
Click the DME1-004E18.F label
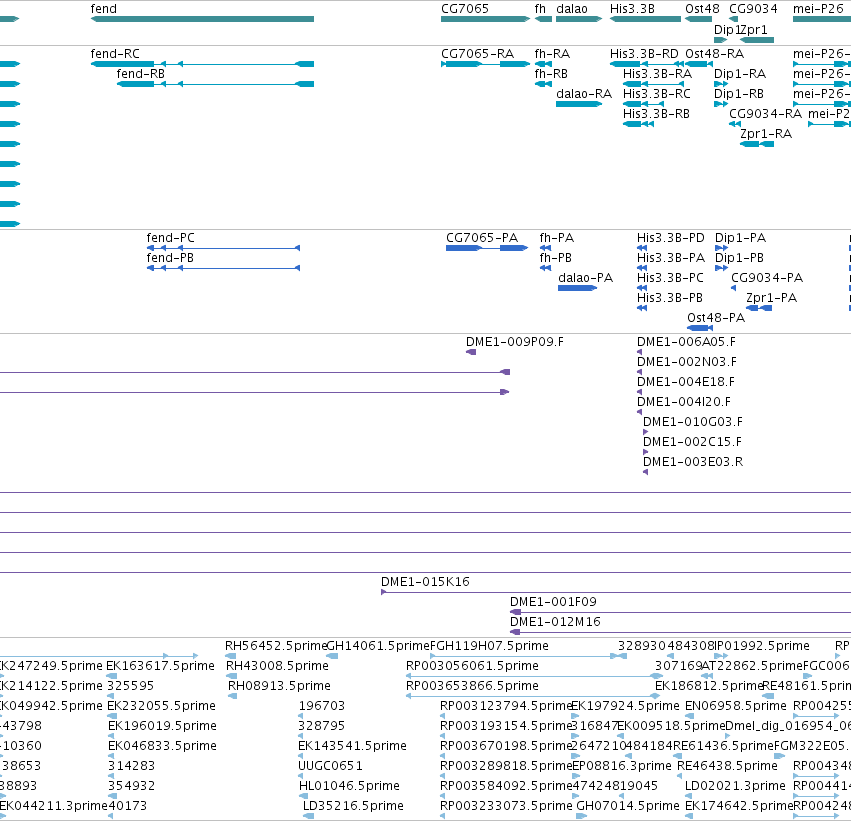(x=686, y=382)
